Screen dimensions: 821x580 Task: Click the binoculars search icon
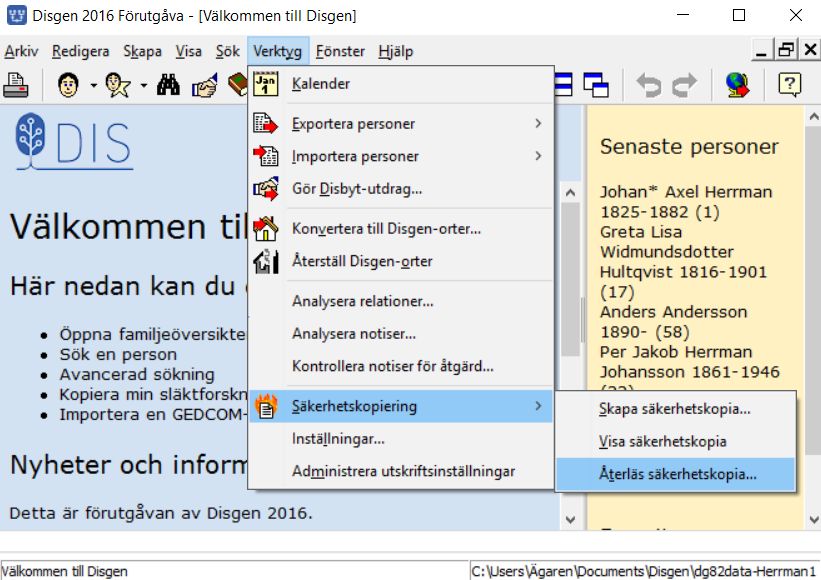[168, 85]
